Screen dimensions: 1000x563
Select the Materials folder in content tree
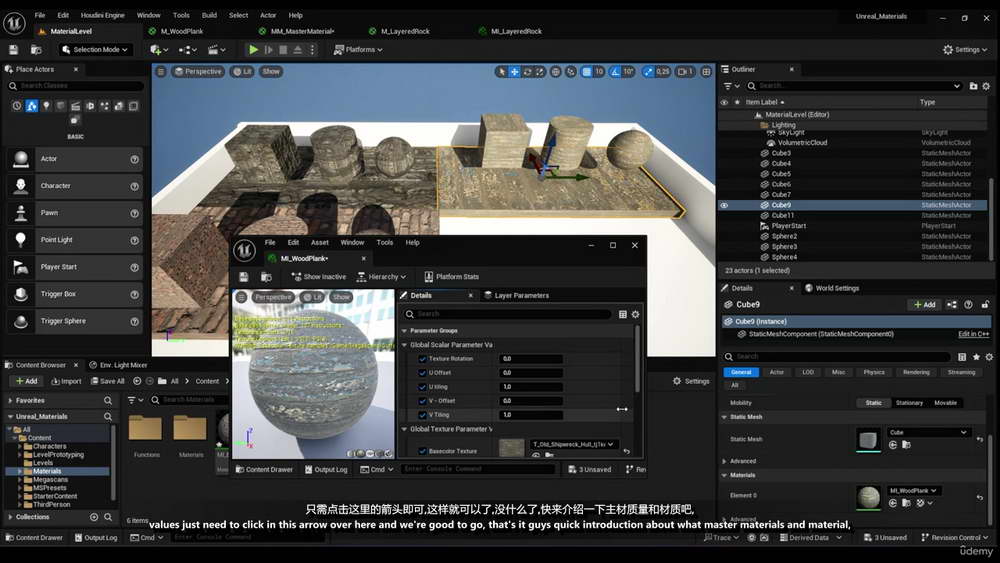pos(47,471)
